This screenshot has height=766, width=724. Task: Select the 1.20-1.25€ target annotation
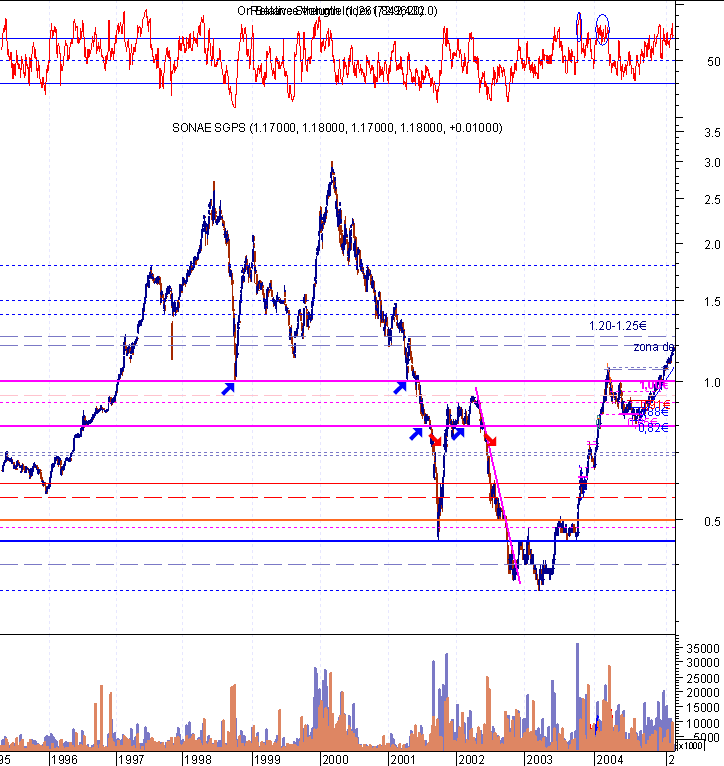click(618, 326)
